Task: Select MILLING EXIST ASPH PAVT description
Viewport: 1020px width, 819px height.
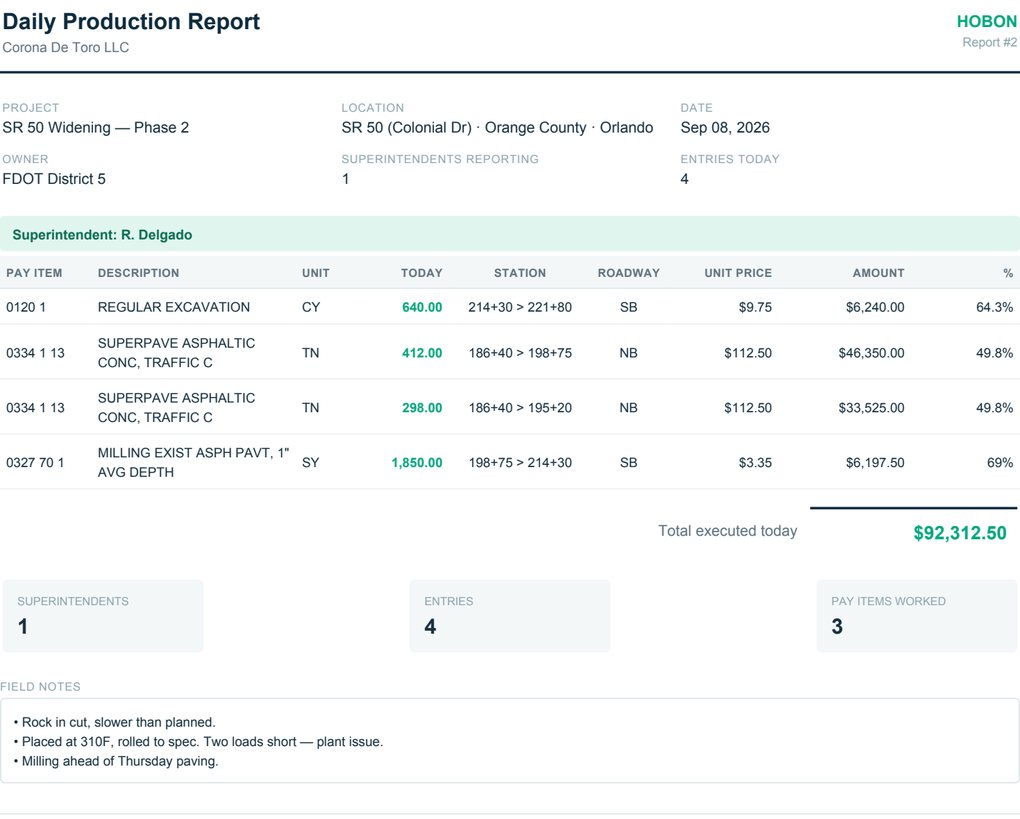Action: (x=193, y=463)
